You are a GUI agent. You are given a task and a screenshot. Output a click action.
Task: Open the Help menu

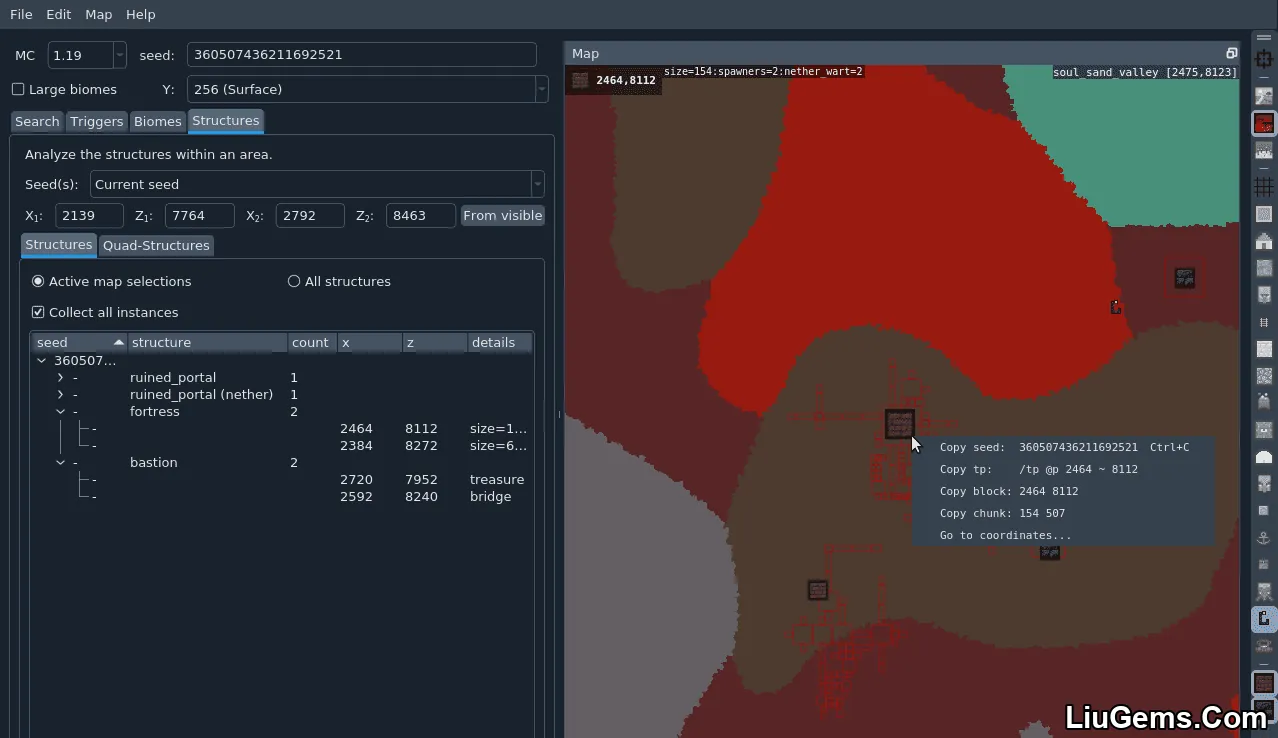(x=141, y=15)
